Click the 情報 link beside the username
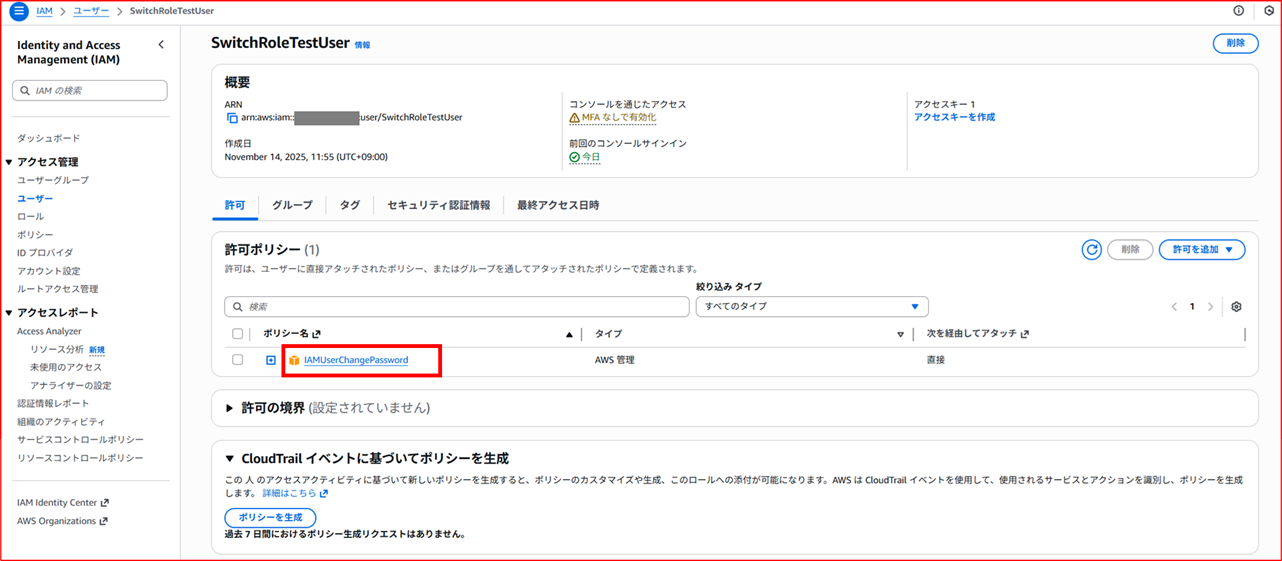The height and width of the screenshot is (561, 1282). (362, 45)
